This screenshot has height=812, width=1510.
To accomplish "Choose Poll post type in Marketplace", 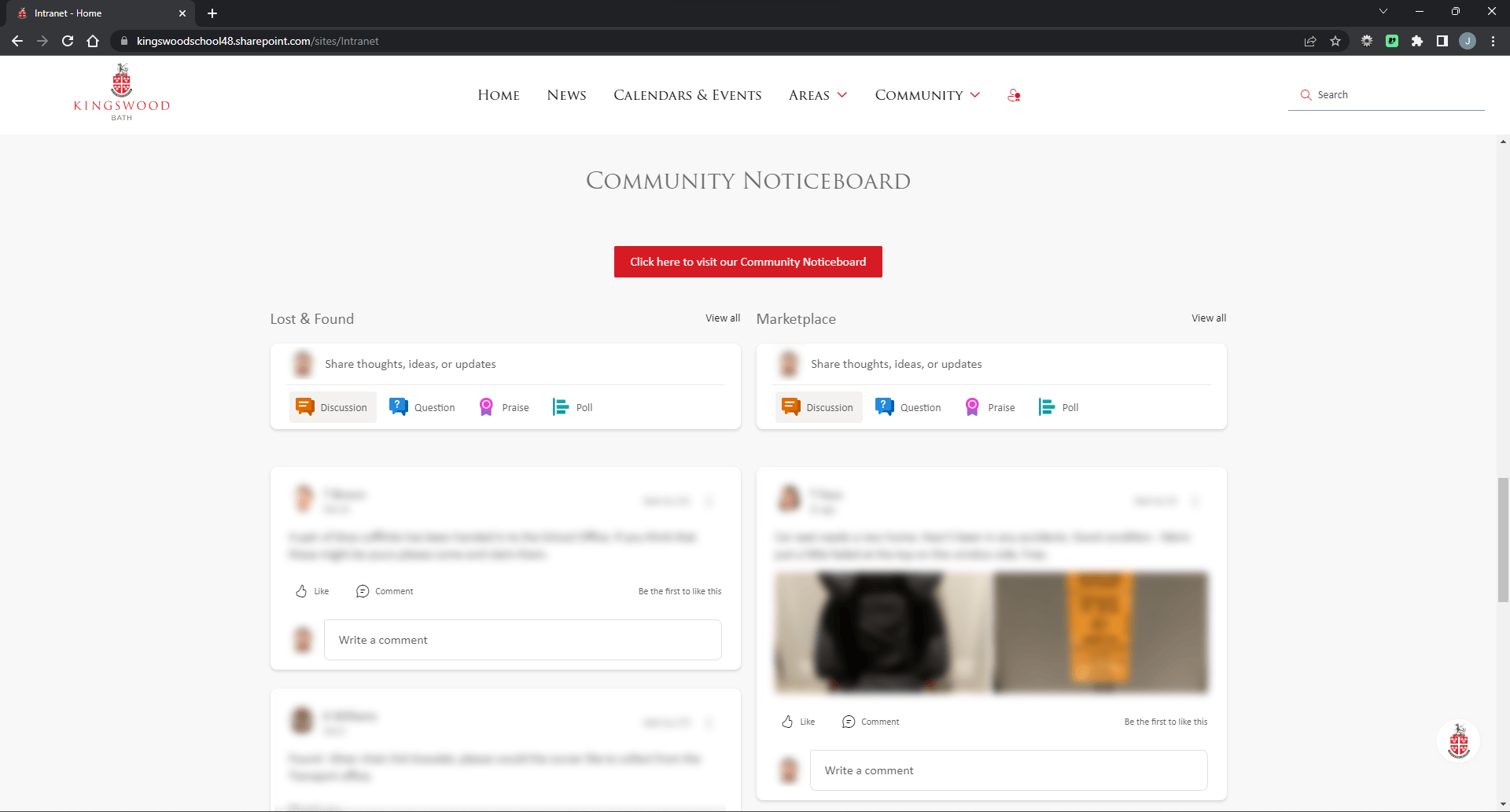I will pos(1059,407).
